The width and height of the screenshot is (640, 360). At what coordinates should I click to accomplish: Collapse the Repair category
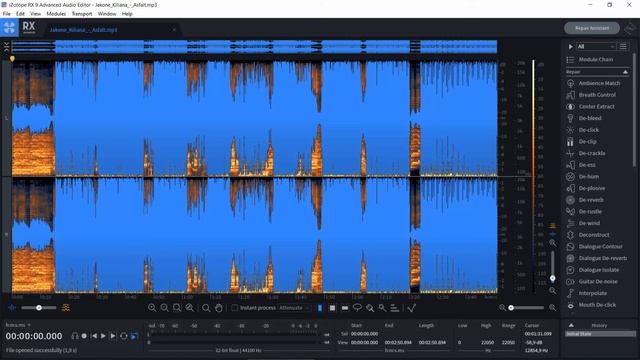click(x=625, y=72)
